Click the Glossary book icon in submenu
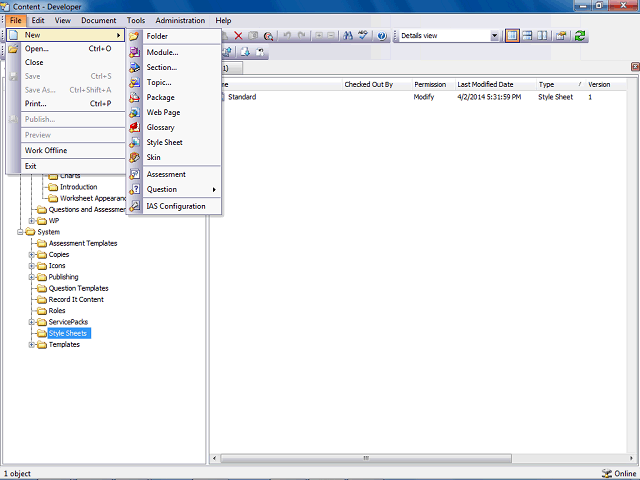This screenshot has height=480, width=640. 134,127
